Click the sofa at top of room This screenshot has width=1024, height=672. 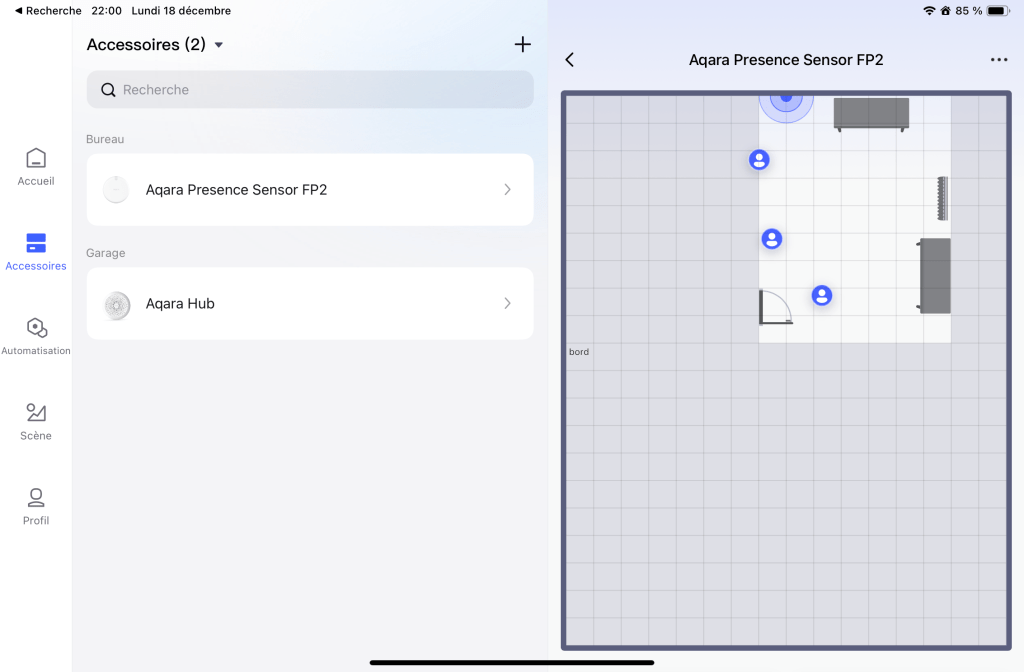[871, 113]
